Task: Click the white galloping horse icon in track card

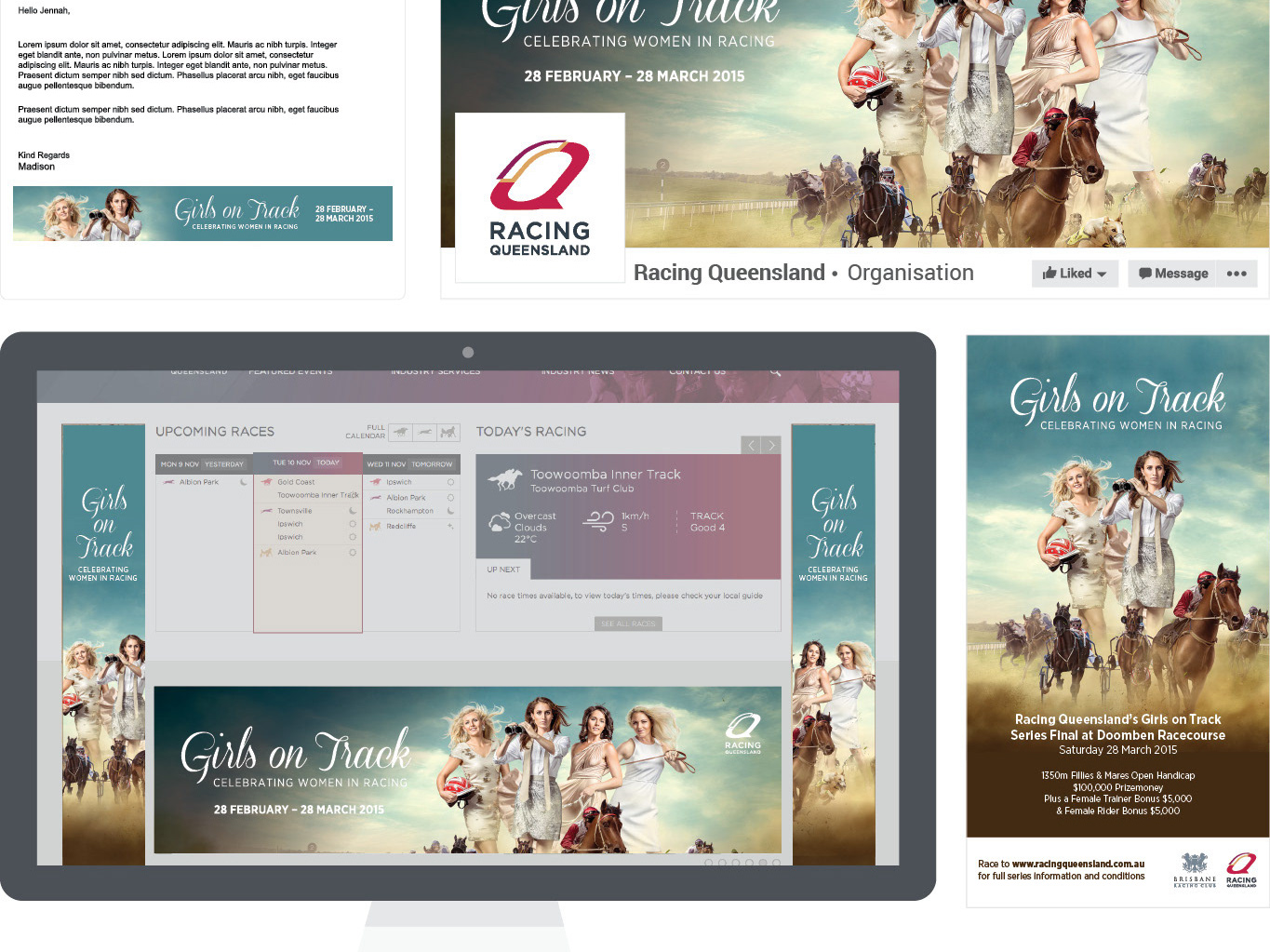Action: coord(505,479)
